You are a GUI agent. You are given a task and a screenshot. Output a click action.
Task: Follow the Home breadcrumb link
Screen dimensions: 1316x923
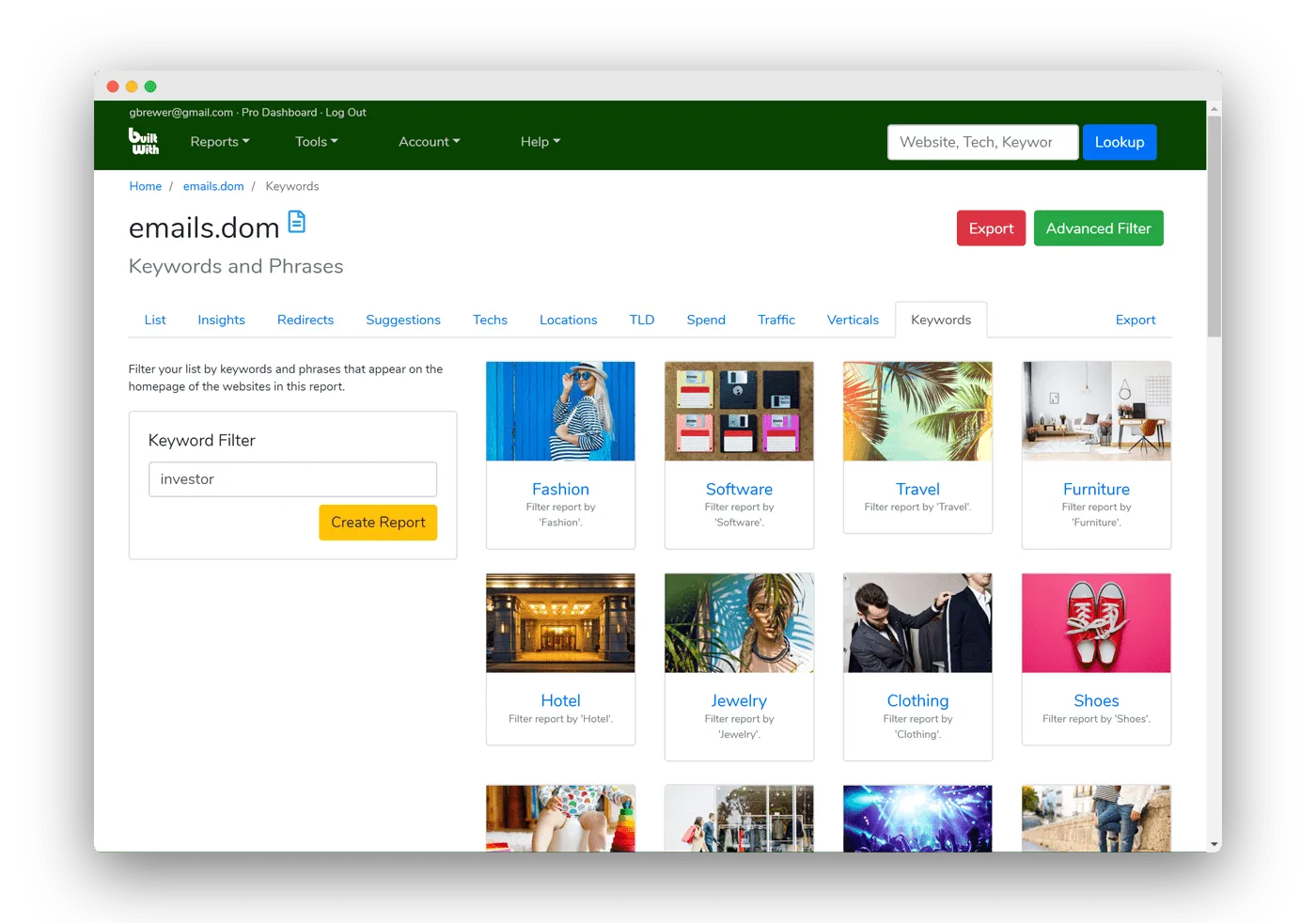[145, 186]
